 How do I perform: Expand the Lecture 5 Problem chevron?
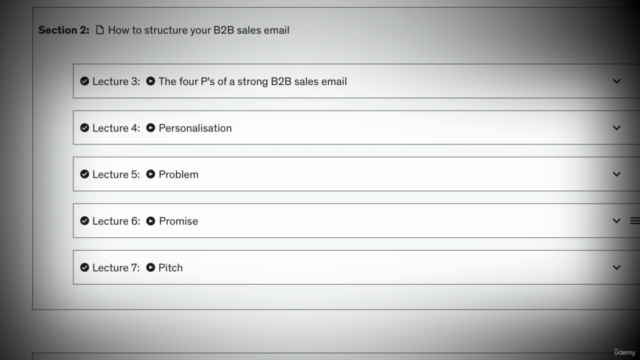coord(616,174)
